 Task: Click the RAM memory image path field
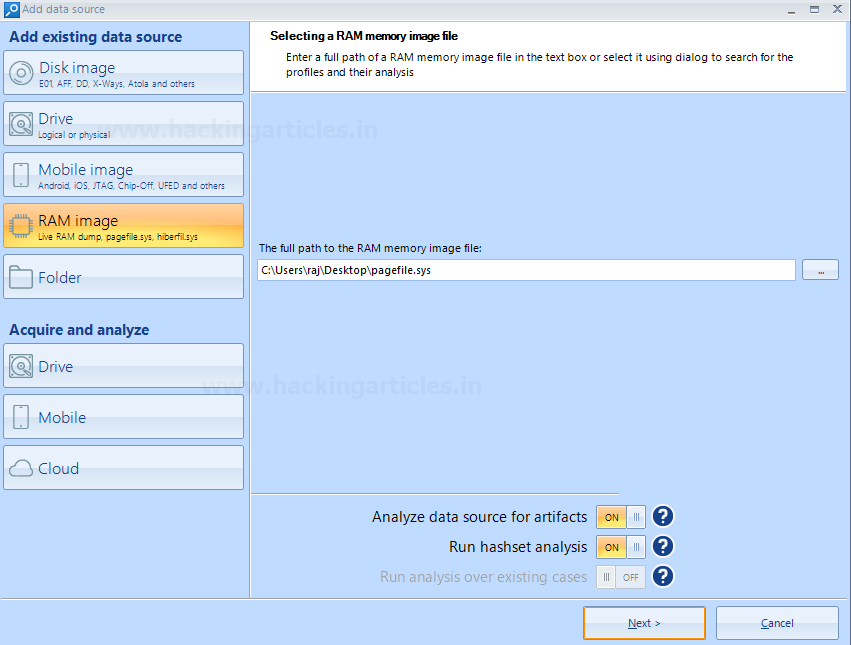coord(526,270)
